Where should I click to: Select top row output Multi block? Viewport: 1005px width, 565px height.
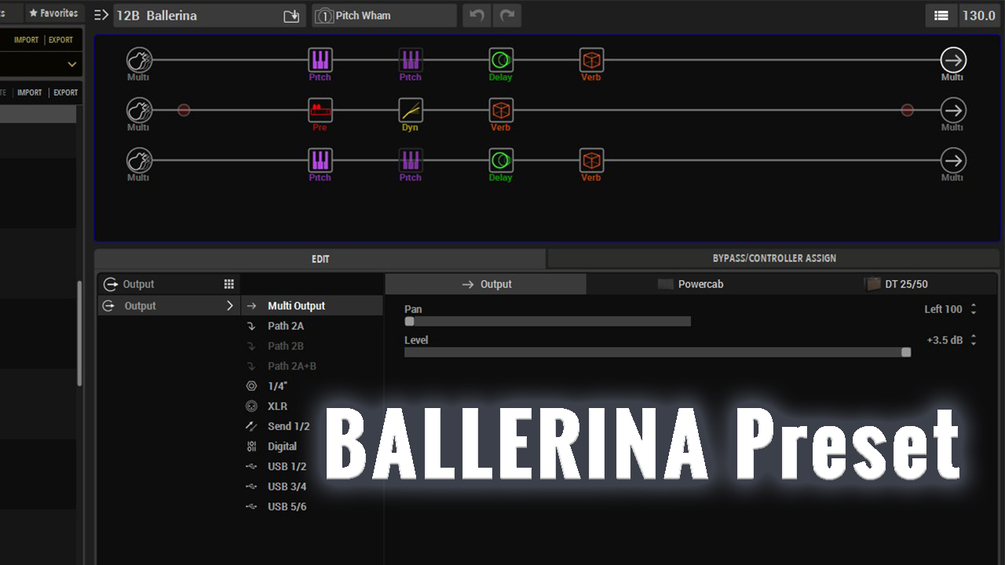click(953, 60)
